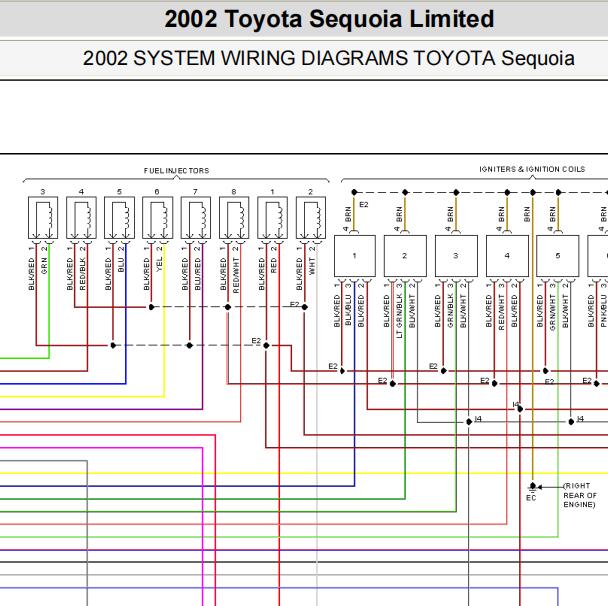Click the "GRN" wire label under injector 3

pyautogui.click(x=44, y=266)
